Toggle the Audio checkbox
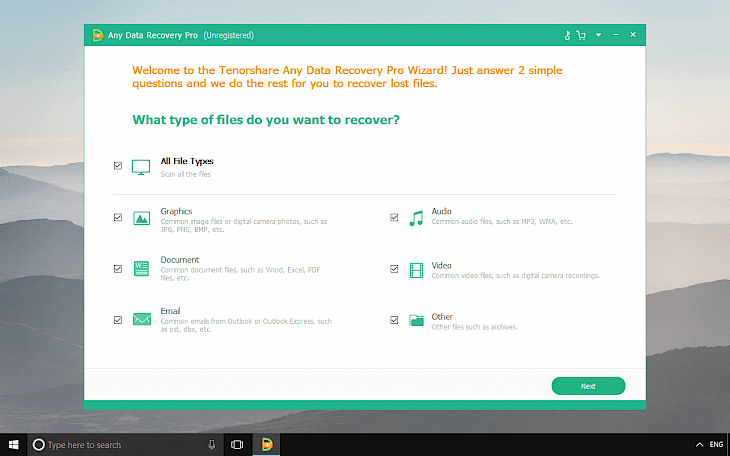The height and width of the screenshot is (456, 730). pyautogui.click(x=394, y=218)
